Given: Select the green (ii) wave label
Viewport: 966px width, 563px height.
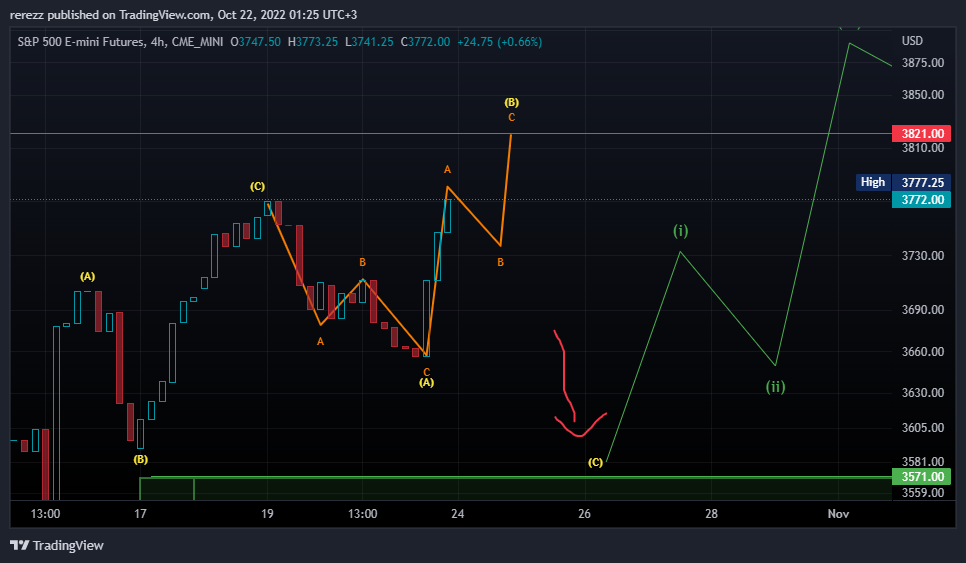Looking at the screenshot, I should click(x=776, y=387).
